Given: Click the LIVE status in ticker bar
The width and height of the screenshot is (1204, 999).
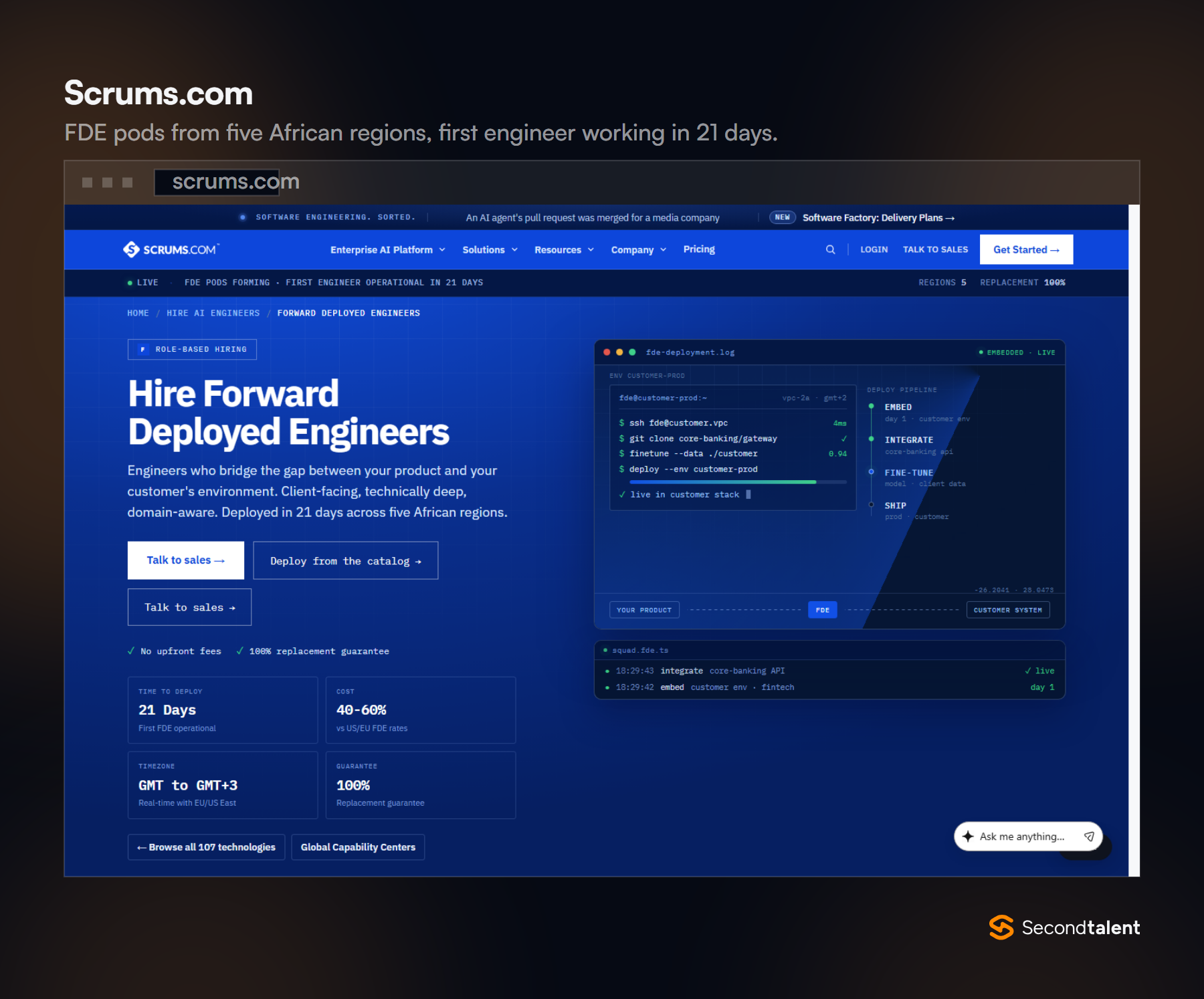Looking at the screenshot, I should [143, 283].
